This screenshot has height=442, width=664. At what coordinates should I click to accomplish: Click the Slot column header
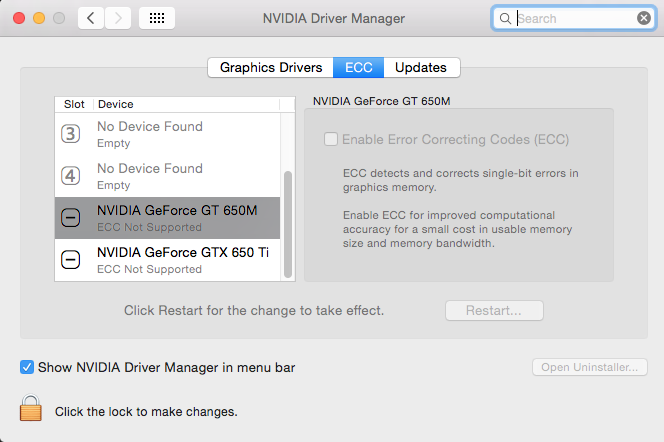click(74, 104)
